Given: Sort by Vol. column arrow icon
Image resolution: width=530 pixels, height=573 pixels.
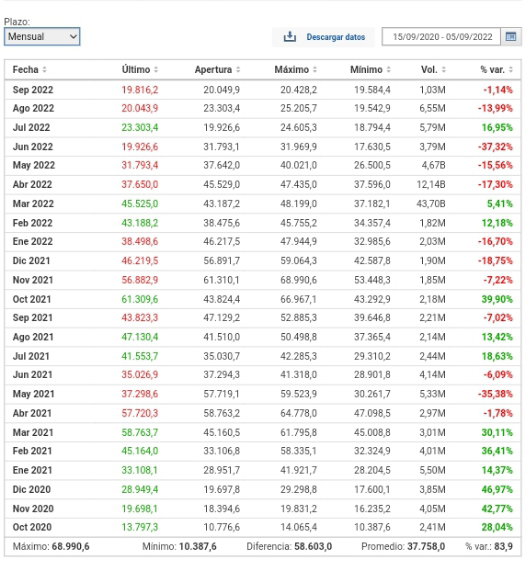Looking at the screenshot, I should [444, 69].
